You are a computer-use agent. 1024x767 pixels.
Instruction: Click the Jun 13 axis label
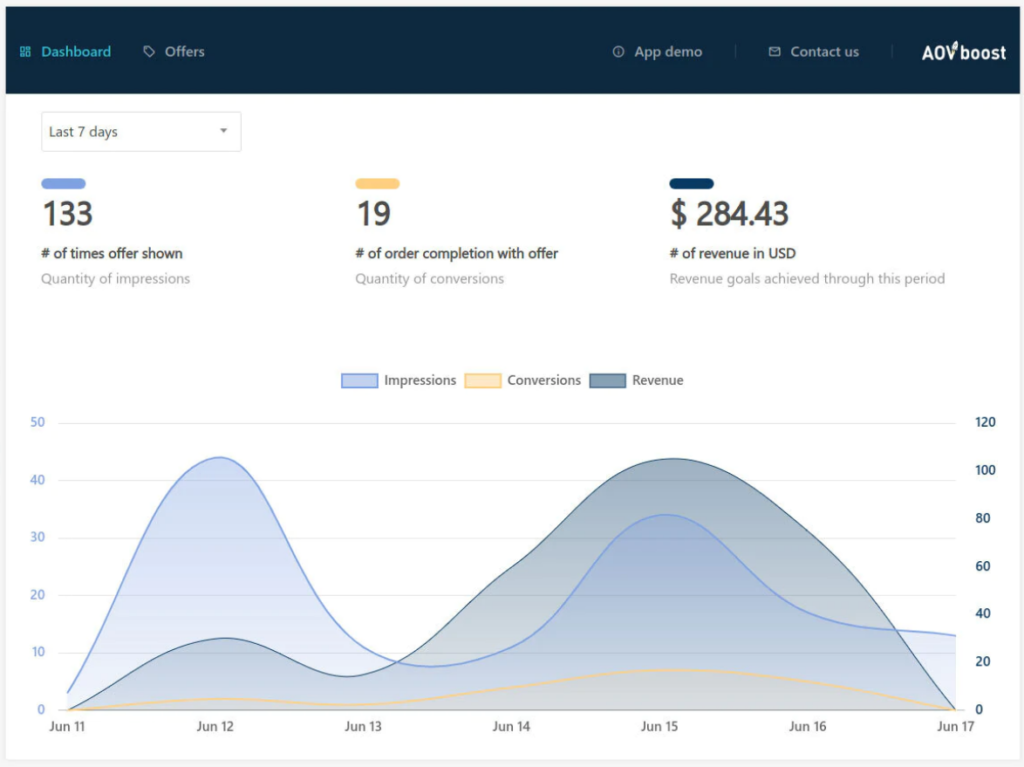pos(363,726)
